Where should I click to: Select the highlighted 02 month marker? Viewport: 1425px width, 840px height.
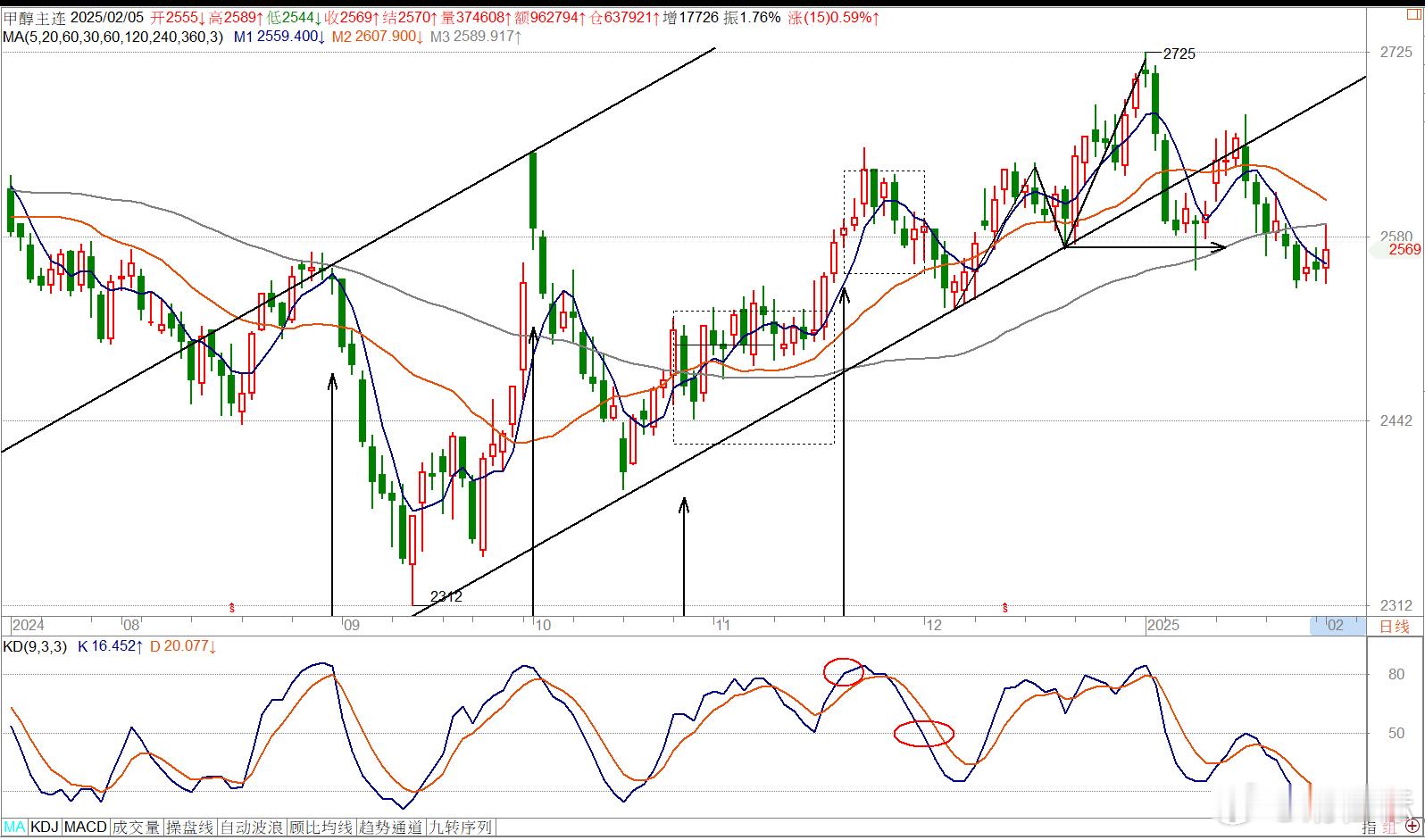(x=1336, y=625)
